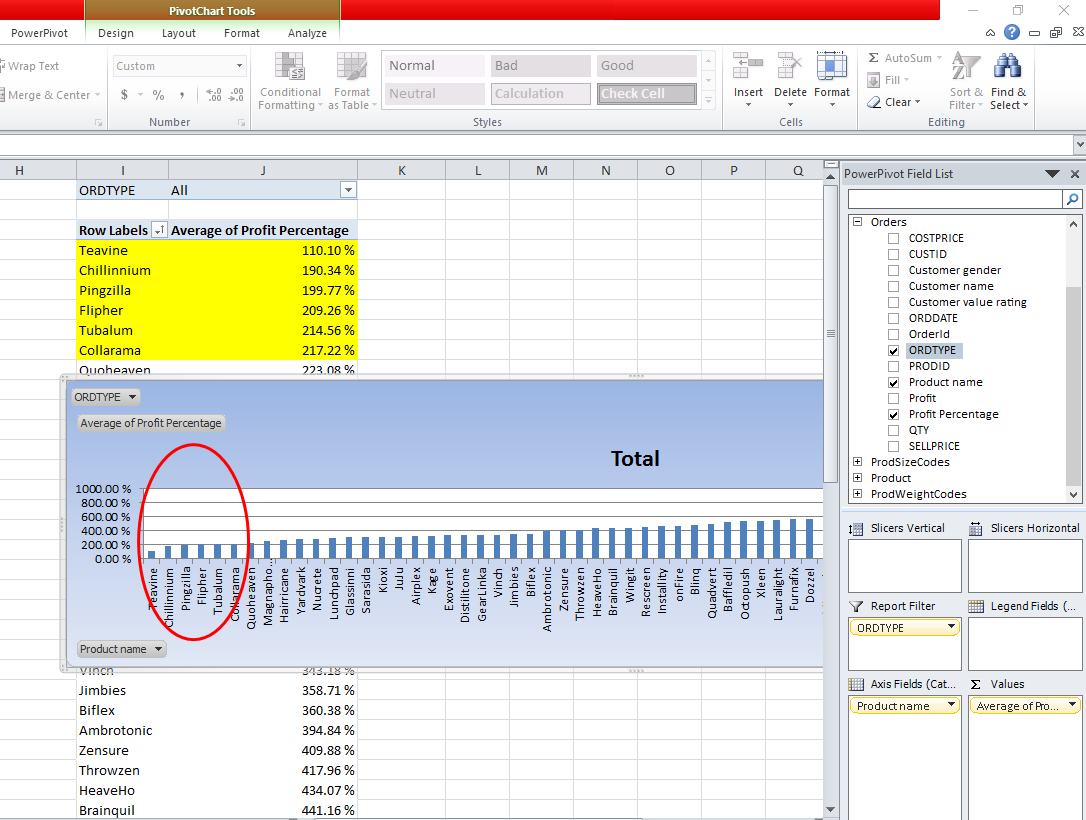Image resolution: width=1086 pixels, height=820 pixels.
Task: Apply the Check Cell style
Action: tap(647, 94)
